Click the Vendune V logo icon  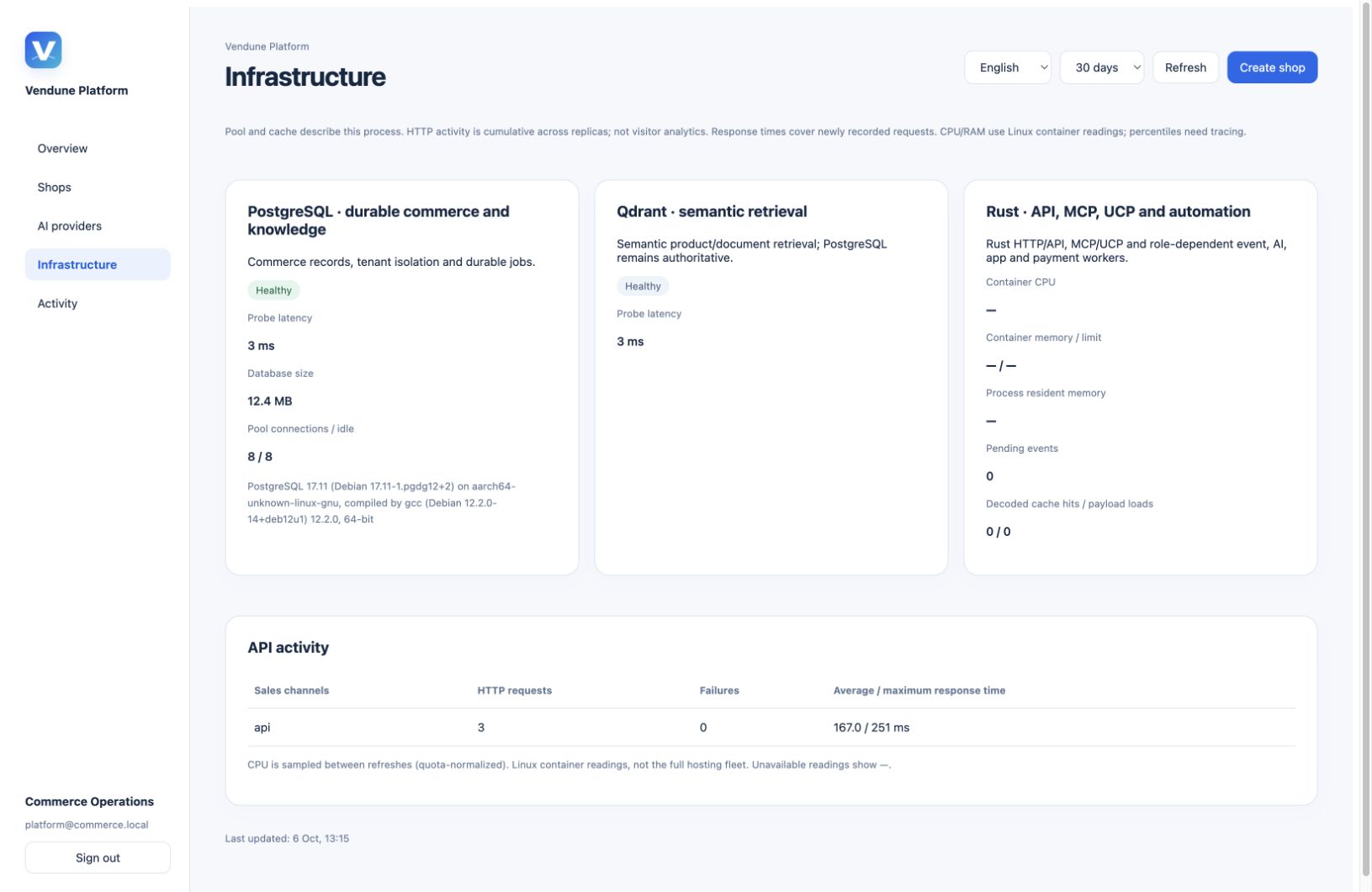[x=43, y=50]
